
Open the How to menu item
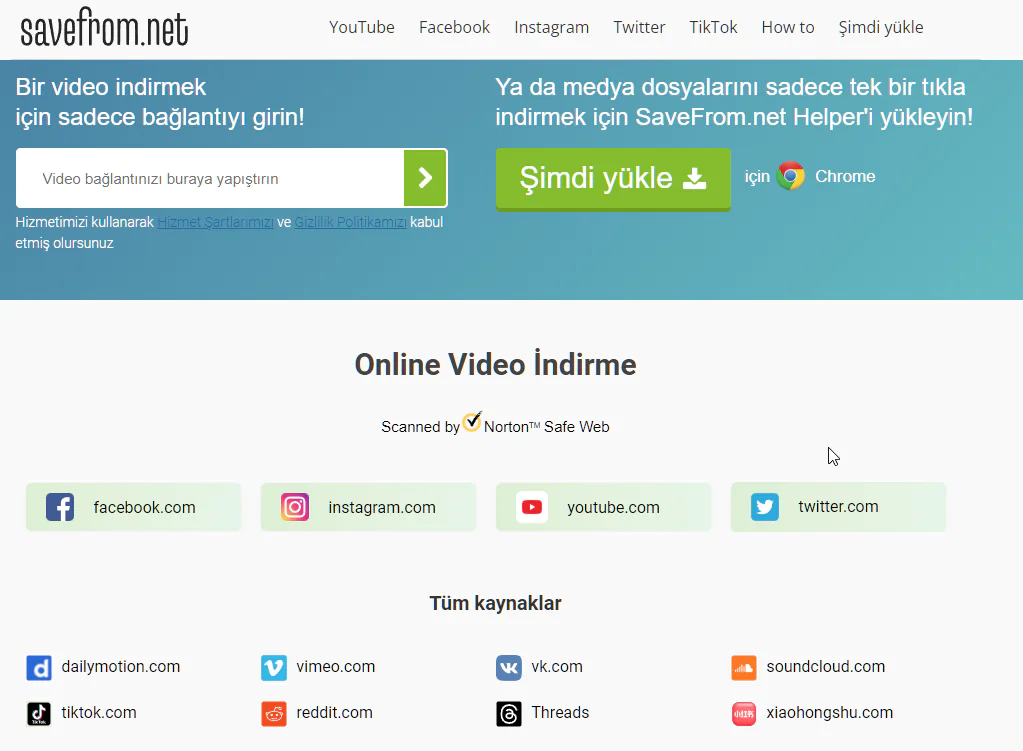pos(787,27)
